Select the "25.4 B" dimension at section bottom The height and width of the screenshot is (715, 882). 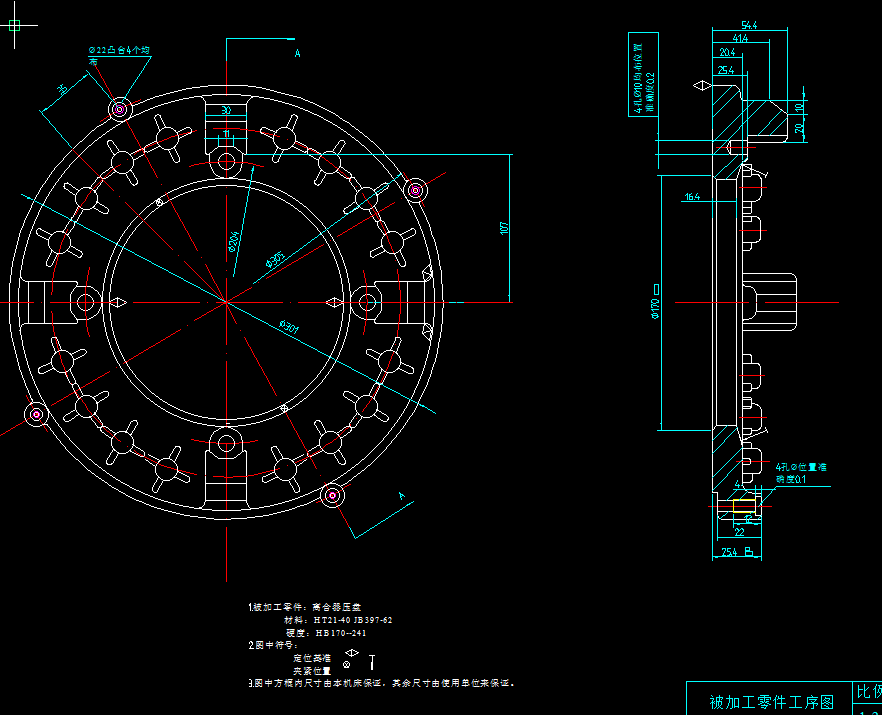point(737,552)
